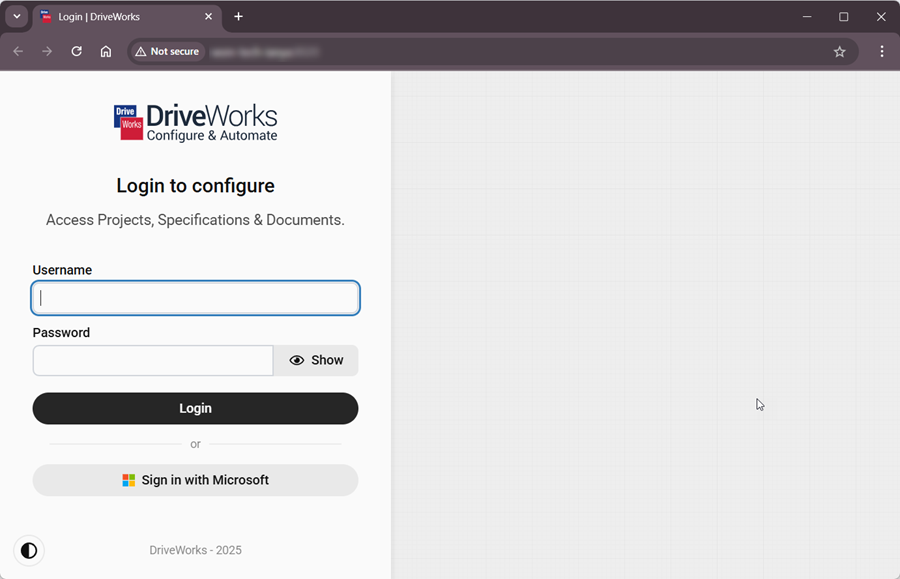Open the browser home page
The height and width of the screenshot is (579, 900).
coord(106,51)
